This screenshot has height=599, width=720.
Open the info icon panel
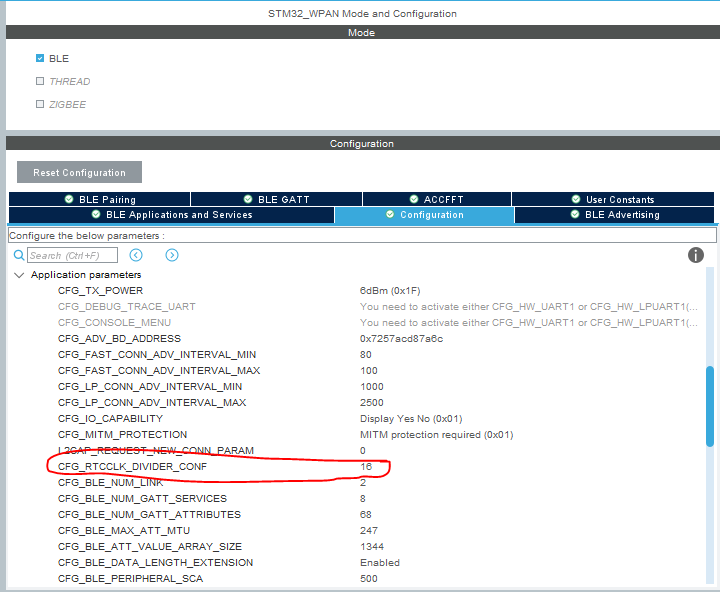[696, 255]
